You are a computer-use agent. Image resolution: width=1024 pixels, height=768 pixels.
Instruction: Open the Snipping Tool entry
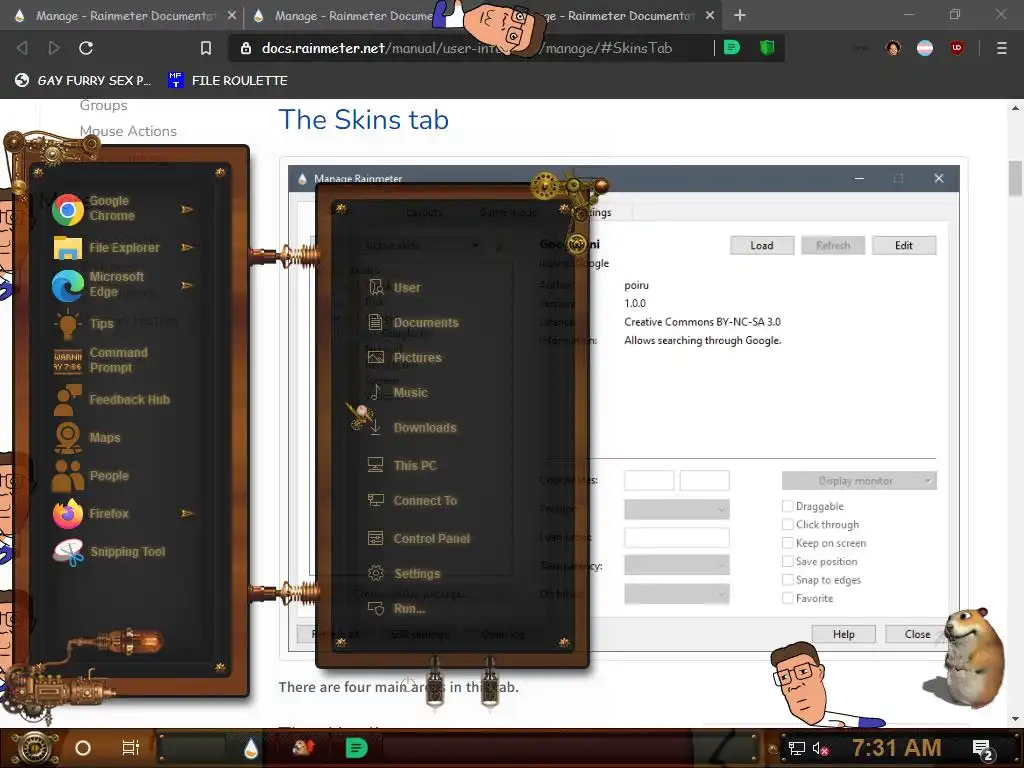109,552
